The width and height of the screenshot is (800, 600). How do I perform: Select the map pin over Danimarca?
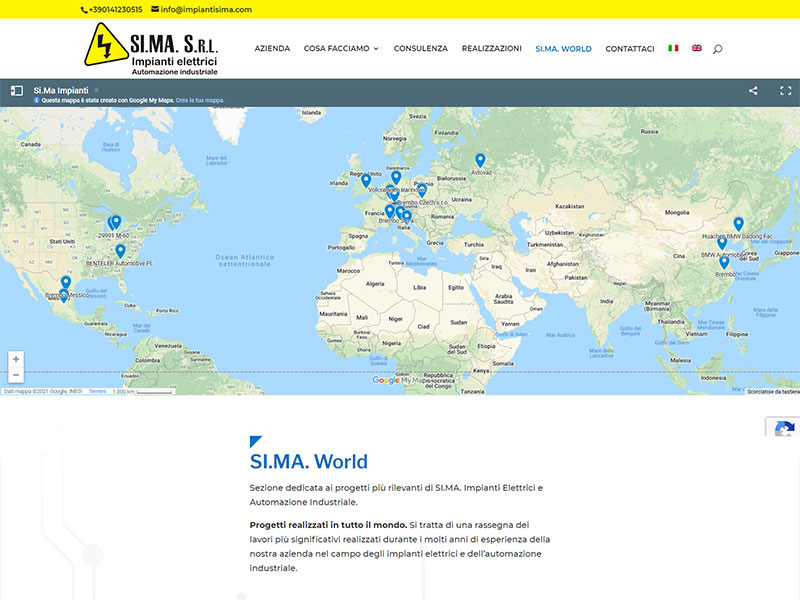(x=396, y=178)
